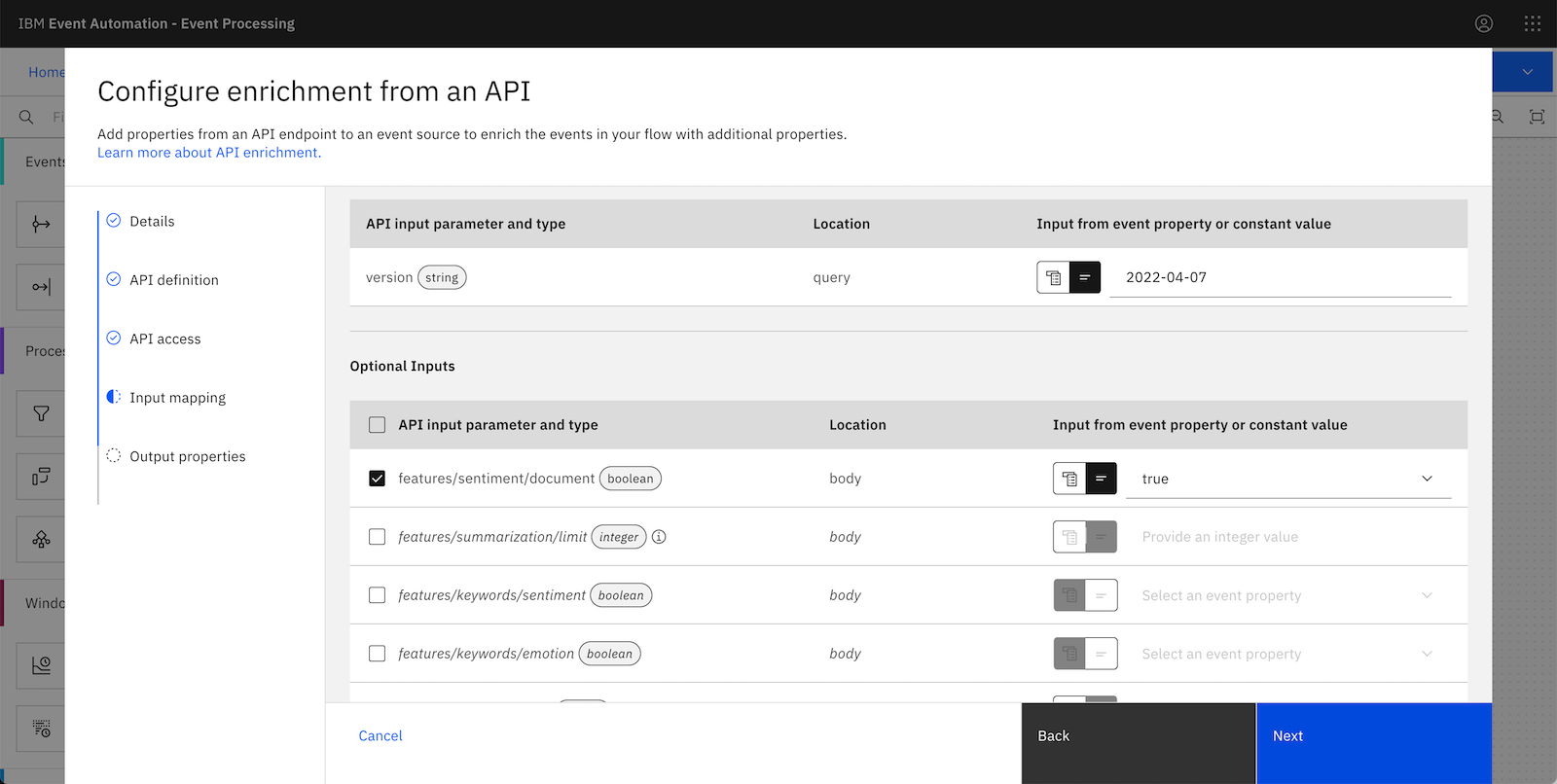Click the Next button
Image resolution: width=1557 pixels, height=784 pixels.
1373,736
